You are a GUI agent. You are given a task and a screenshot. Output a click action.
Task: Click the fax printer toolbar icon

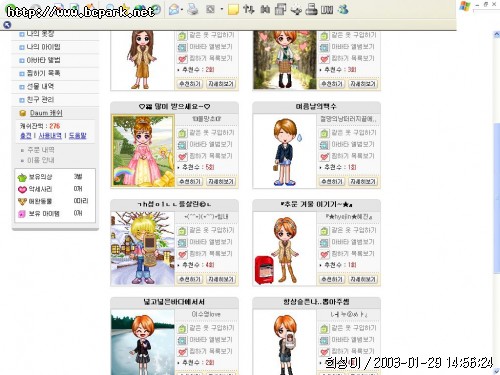pos(311,9)
